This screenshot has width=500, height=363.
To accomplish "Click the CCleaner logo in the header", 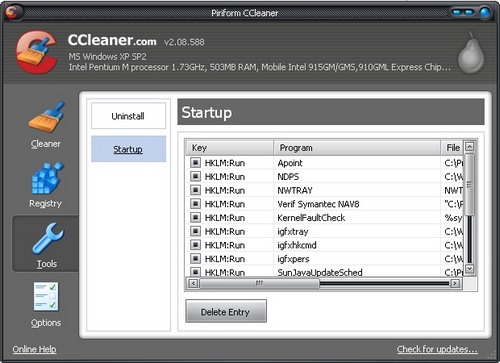I will click(x=36, y=52).
